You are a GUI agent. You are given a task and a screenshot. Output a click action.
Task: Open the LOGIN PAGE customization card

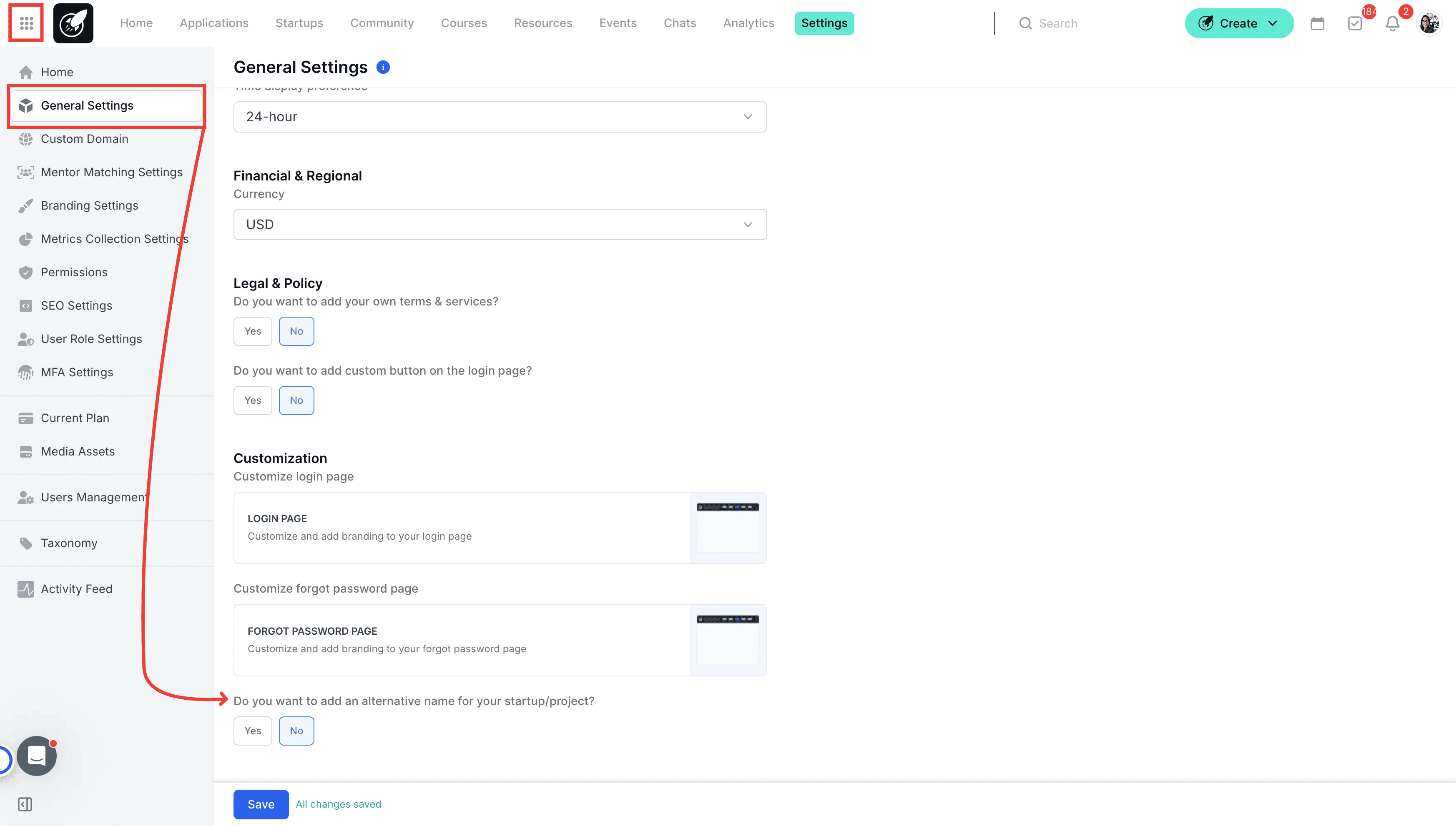click(x=500, y=528)
